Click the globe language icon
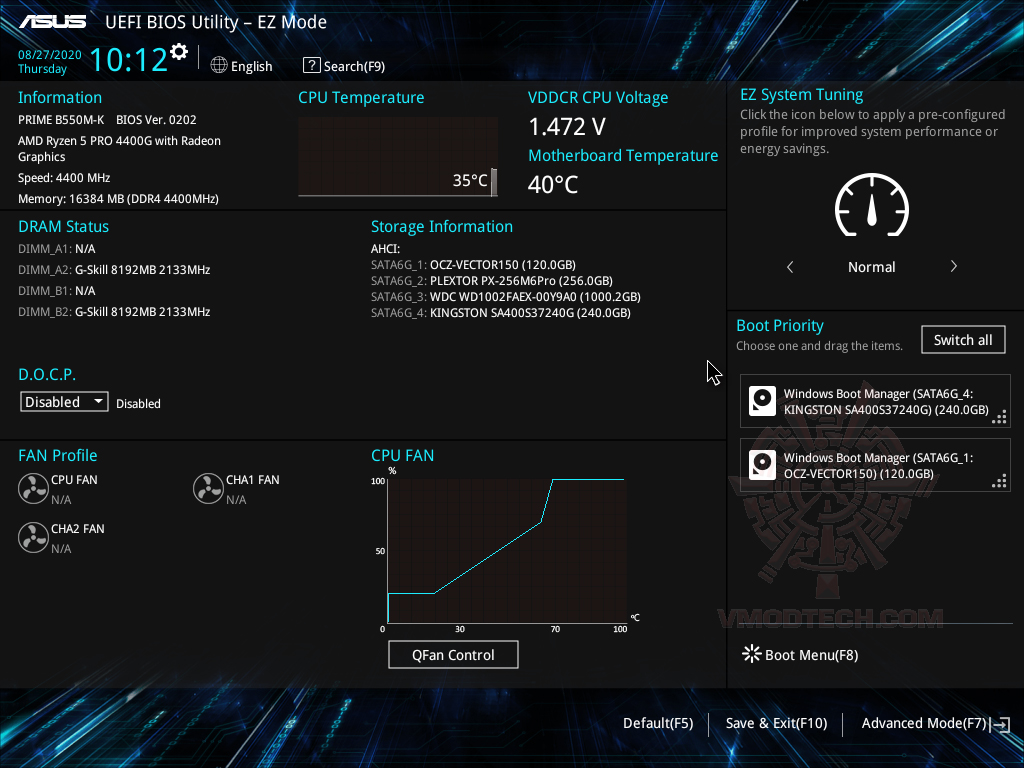The height and width of the screenshot is (768, 1024). [219, 65]
